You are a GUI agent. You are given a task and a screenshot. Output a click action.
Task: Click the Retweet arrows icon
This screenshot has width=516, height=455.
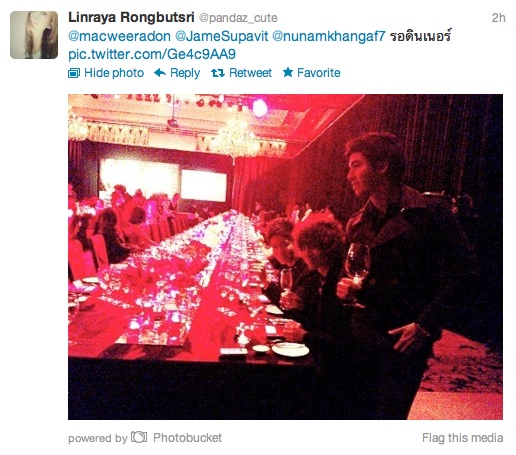pos(218,73)
